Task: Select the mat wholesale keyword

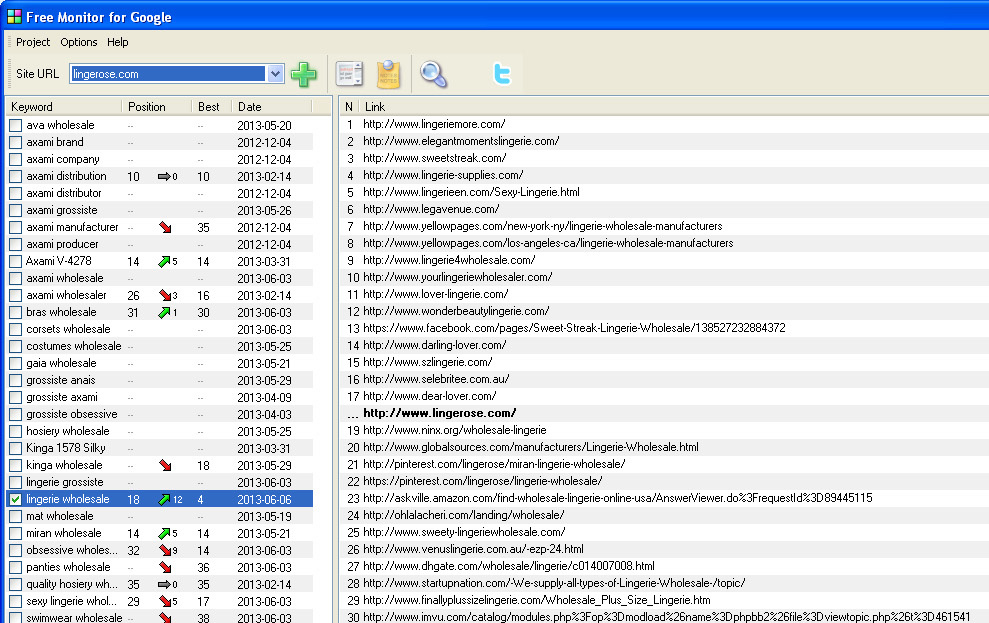Action: pyautogui.click(x=59, y=516)
